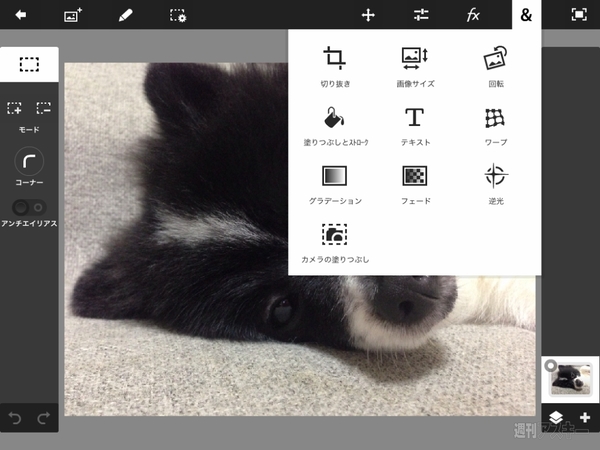Toggle the layer visibility circle

[x=551, y=366]
